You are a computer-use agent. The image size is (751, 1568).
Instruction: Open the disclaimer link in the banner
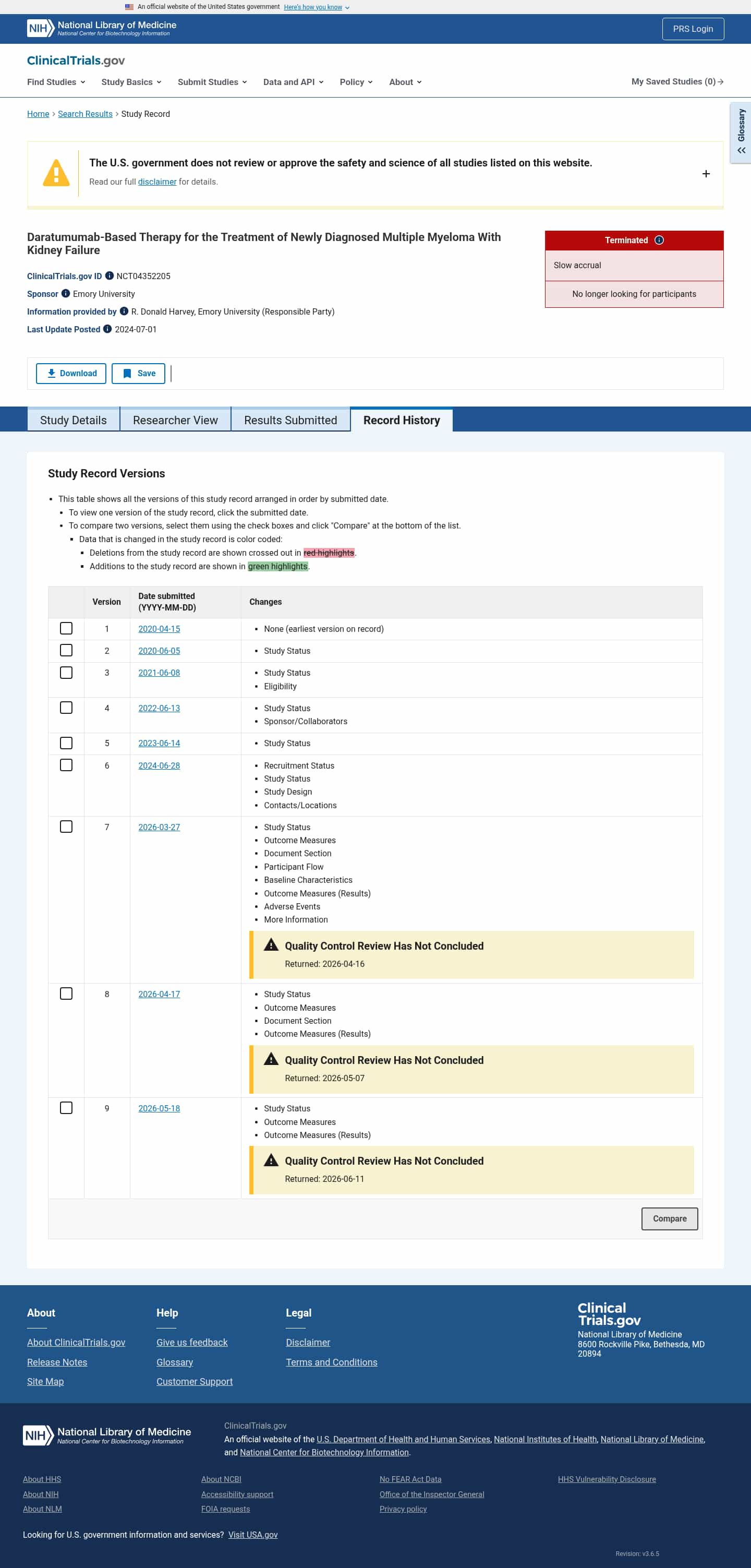click(157, 182)
